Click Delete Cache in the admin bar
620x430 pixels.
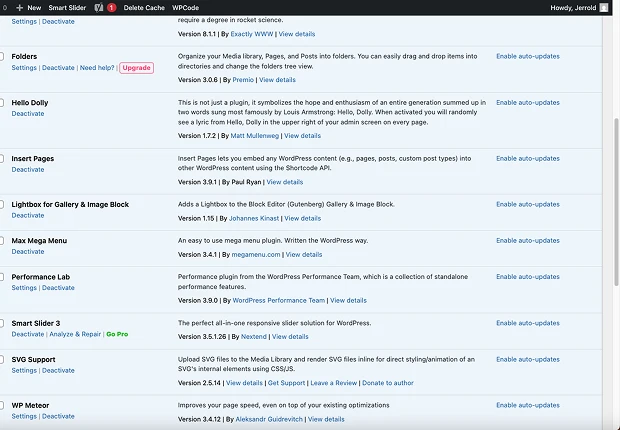click(x=144, y=8)
